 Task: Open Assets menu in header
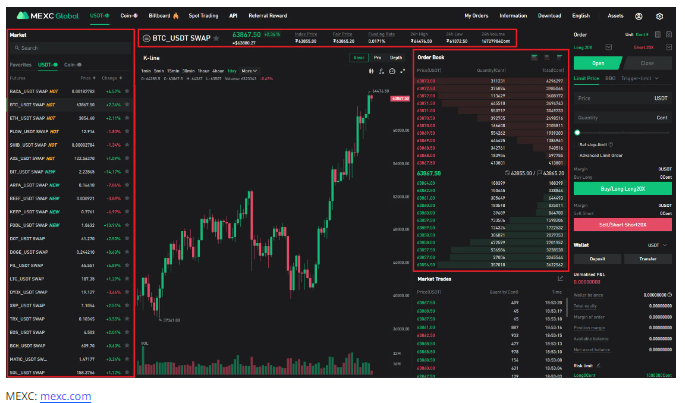(616, 16)
